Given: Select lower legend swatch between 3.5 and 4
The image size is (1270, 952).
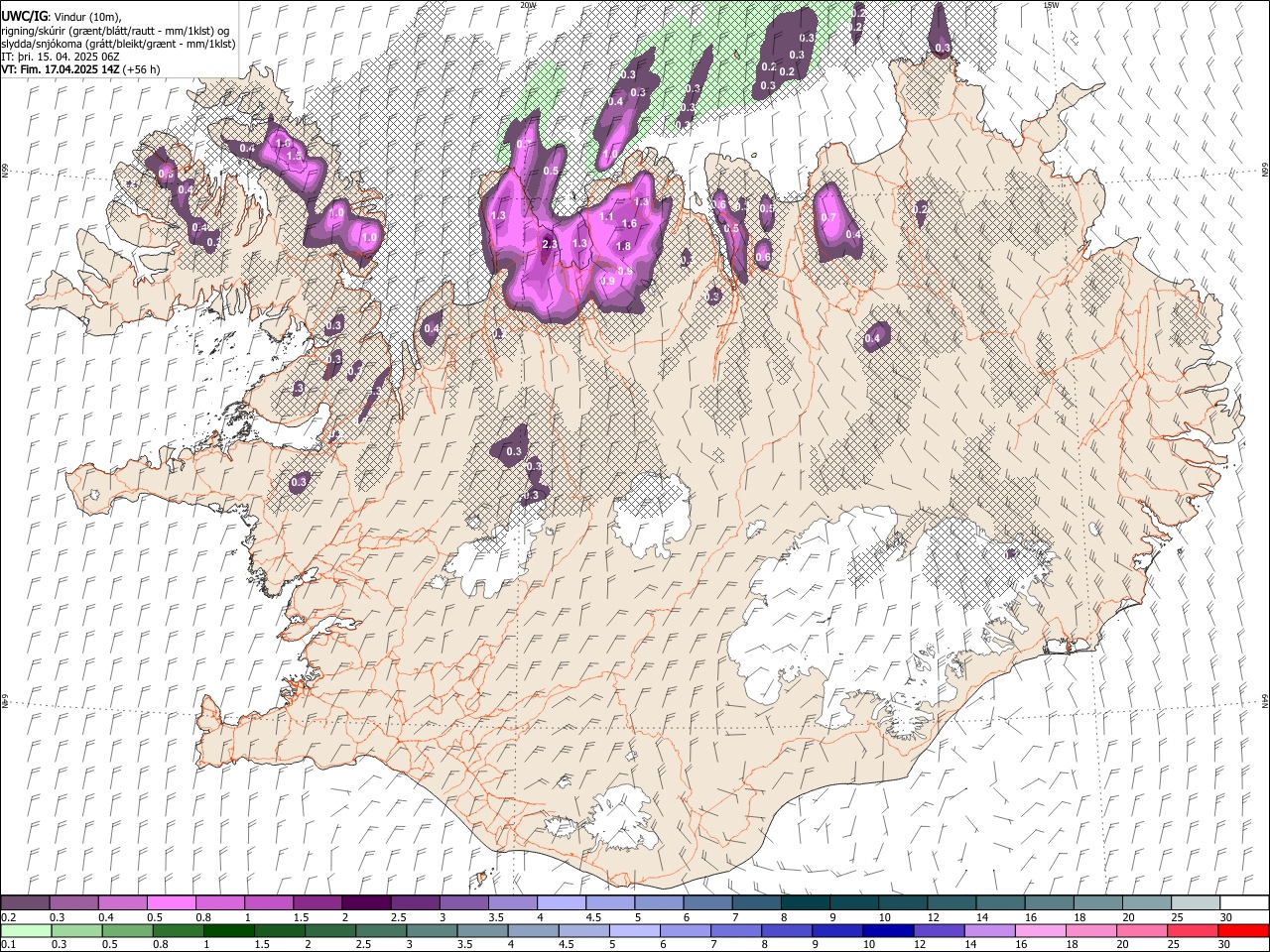Looking at the screenshot, I should click(482, 930).
